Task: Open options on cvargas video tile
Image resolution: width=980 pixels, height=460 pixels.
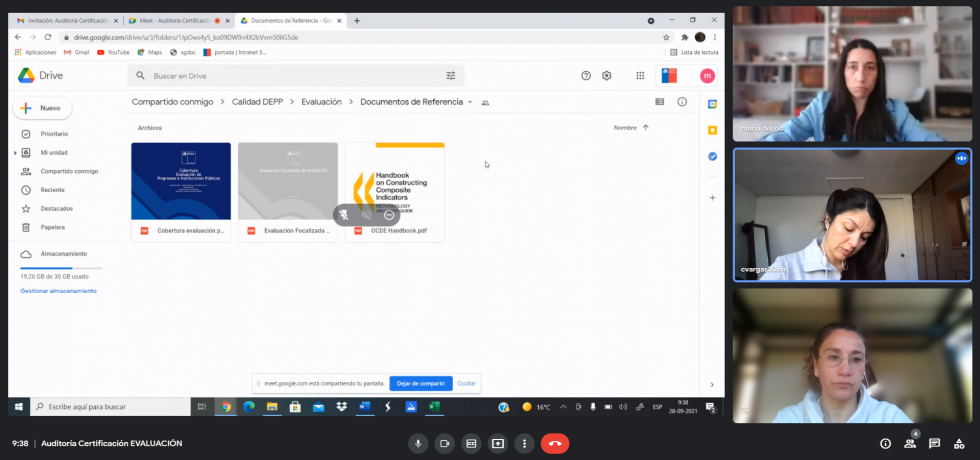Action: (x=961, y=158)
